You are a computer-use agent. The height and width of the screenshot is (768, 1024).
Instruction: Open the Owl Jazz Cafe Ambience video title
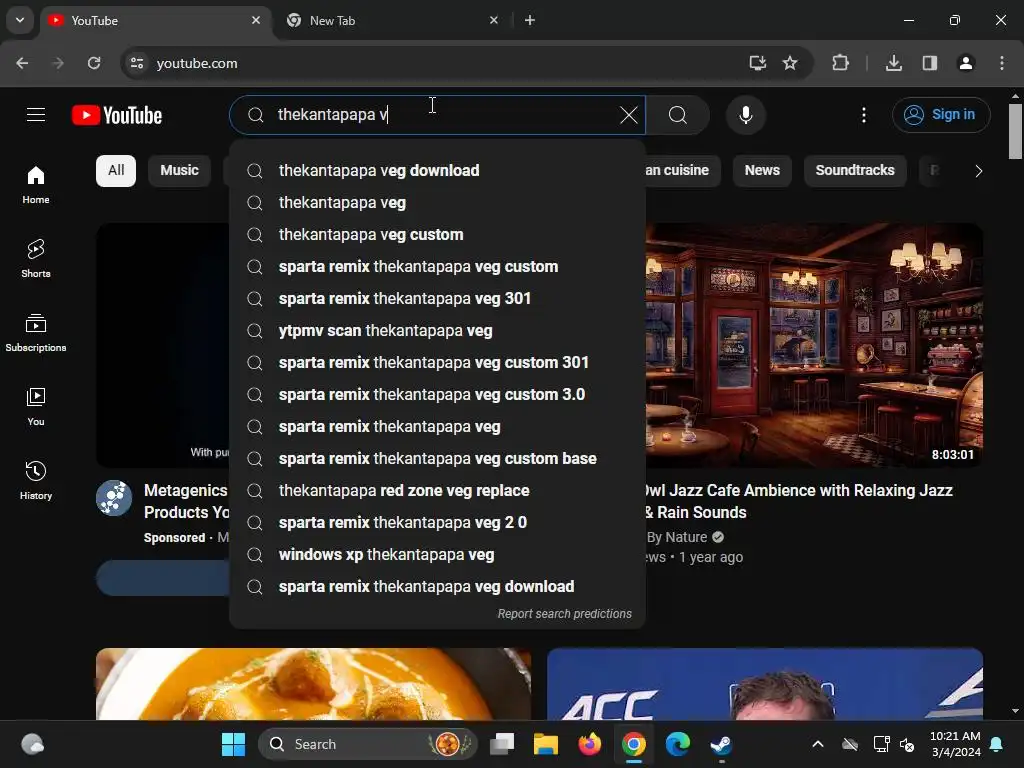click(798, 501)
